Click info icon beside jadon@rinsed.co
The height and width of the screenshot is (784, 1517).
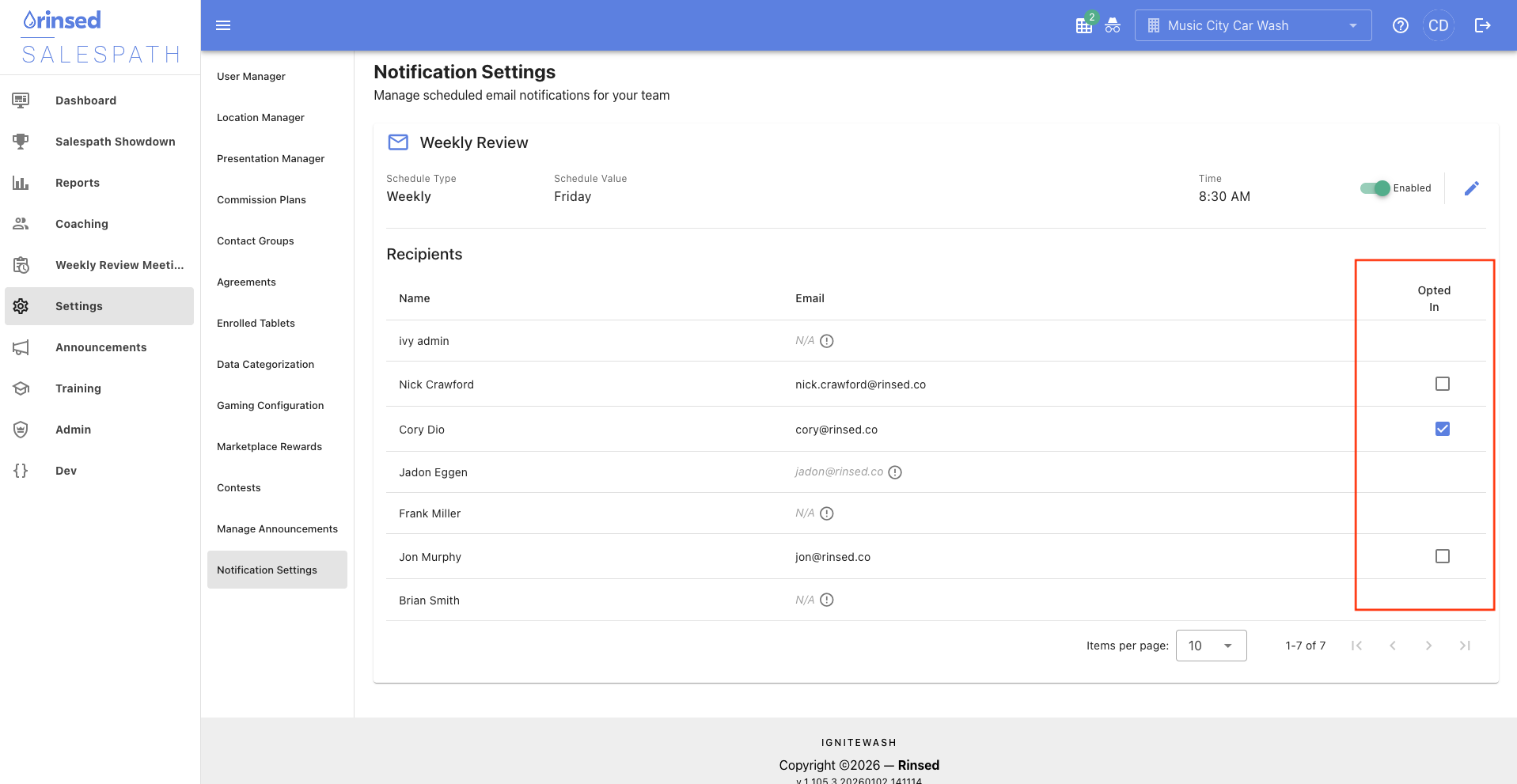895,472
